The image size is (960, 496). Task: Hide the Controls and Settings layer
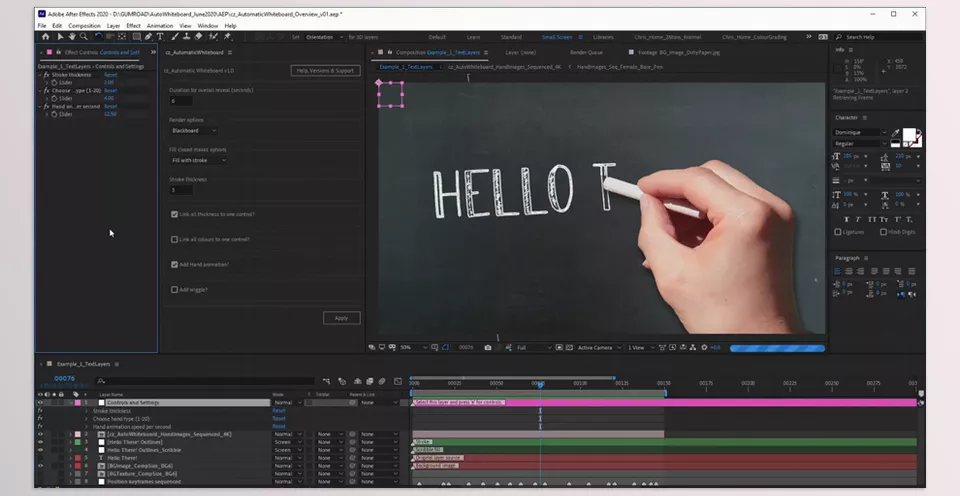(x=40, y=403)
